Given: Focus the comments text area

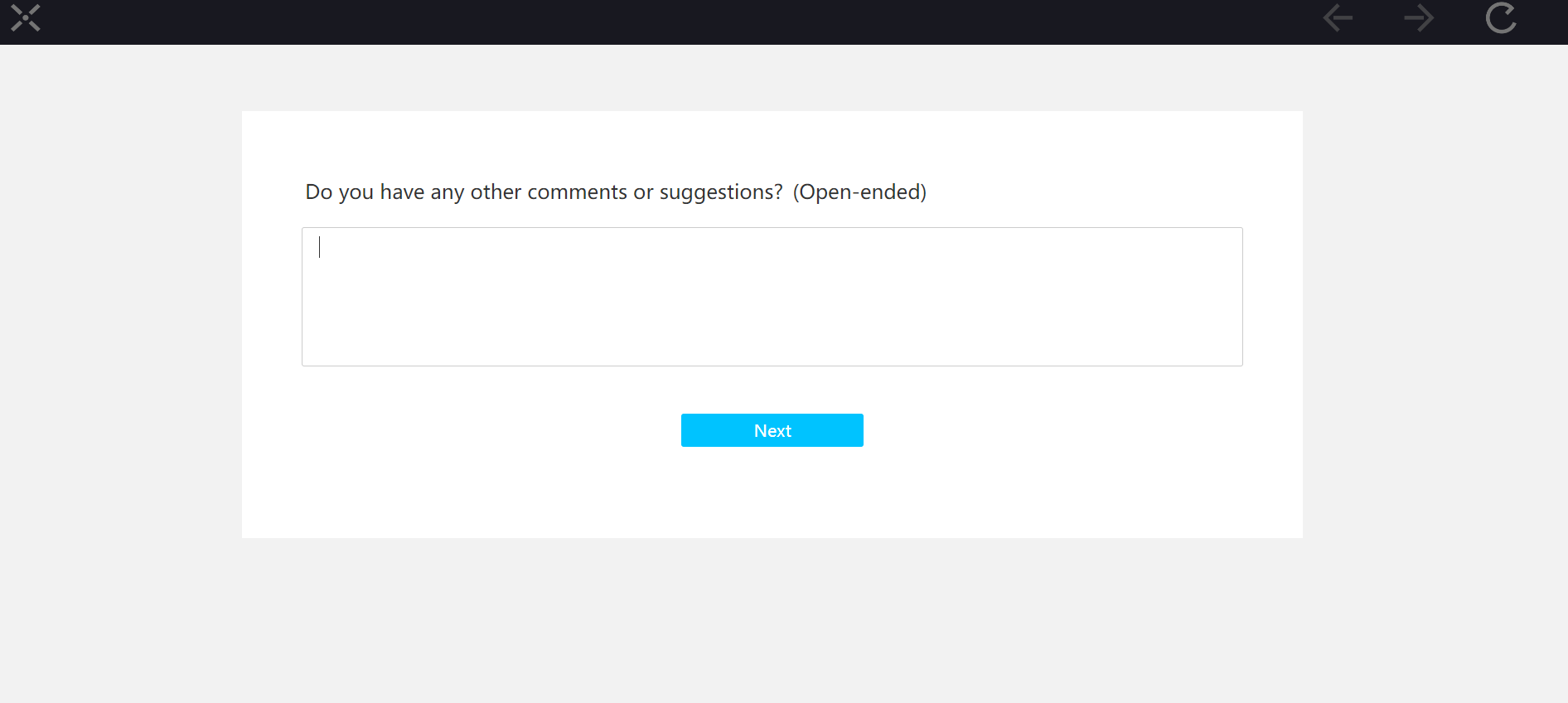Looking at the screenshot, I should click(772, 297).
